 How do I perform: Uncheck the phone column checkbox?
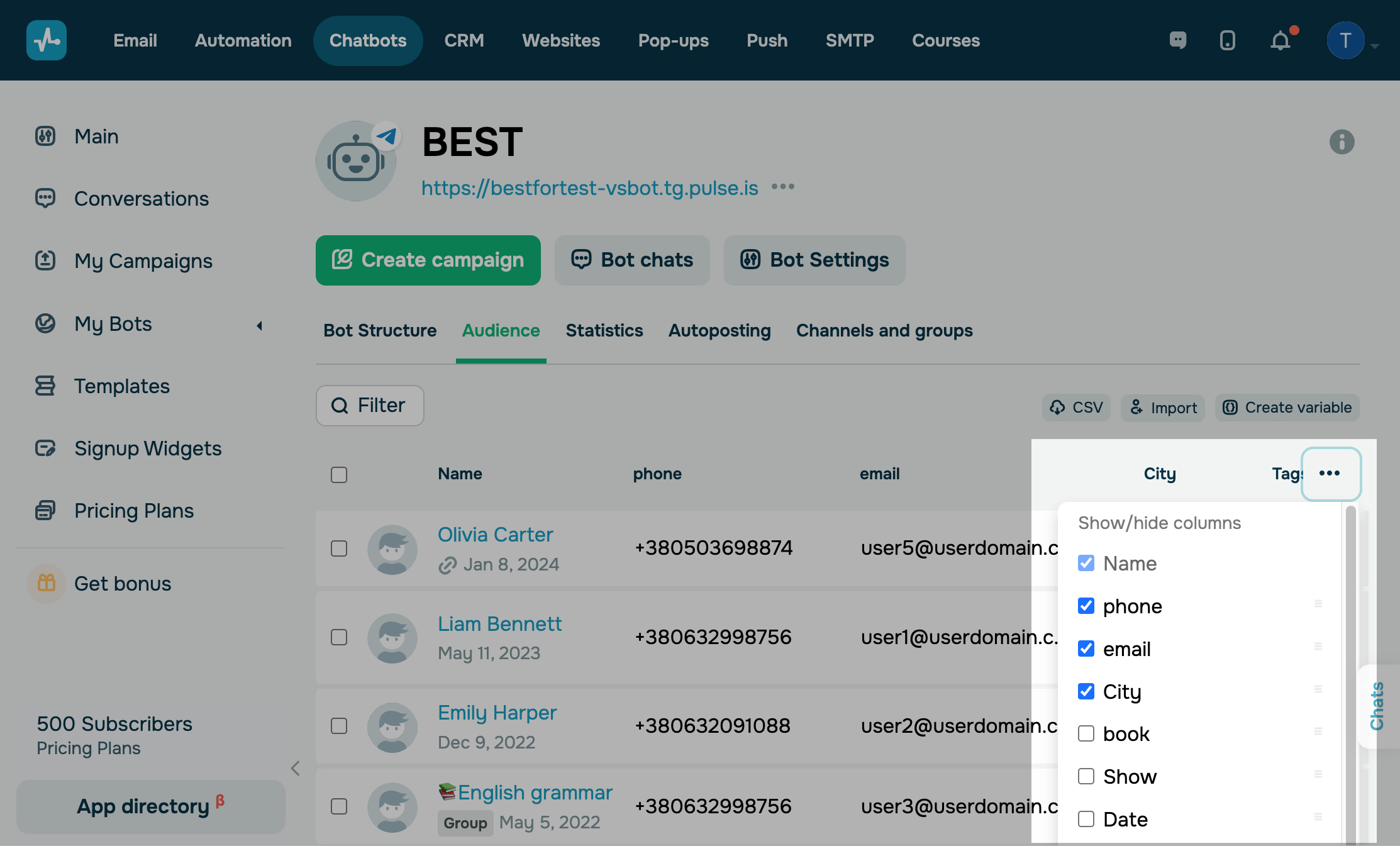point(1086,606)
